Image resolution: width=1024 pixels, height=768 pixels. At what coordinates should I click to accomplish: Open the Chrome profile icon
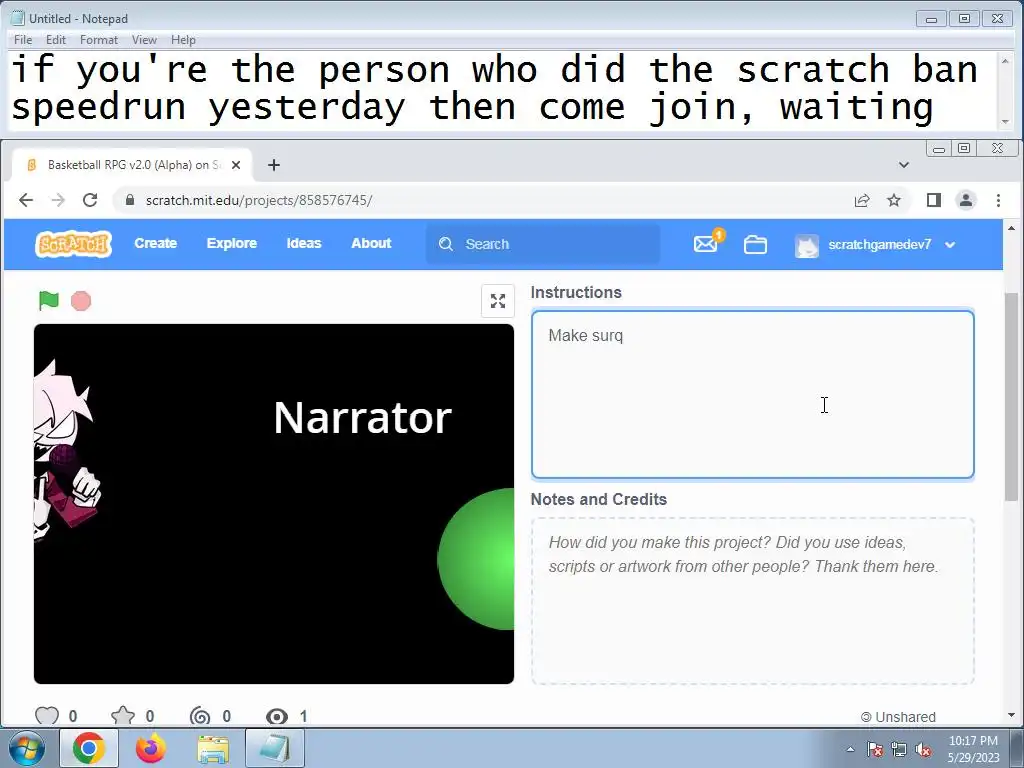pyautogui.click(x=966, y=200)
